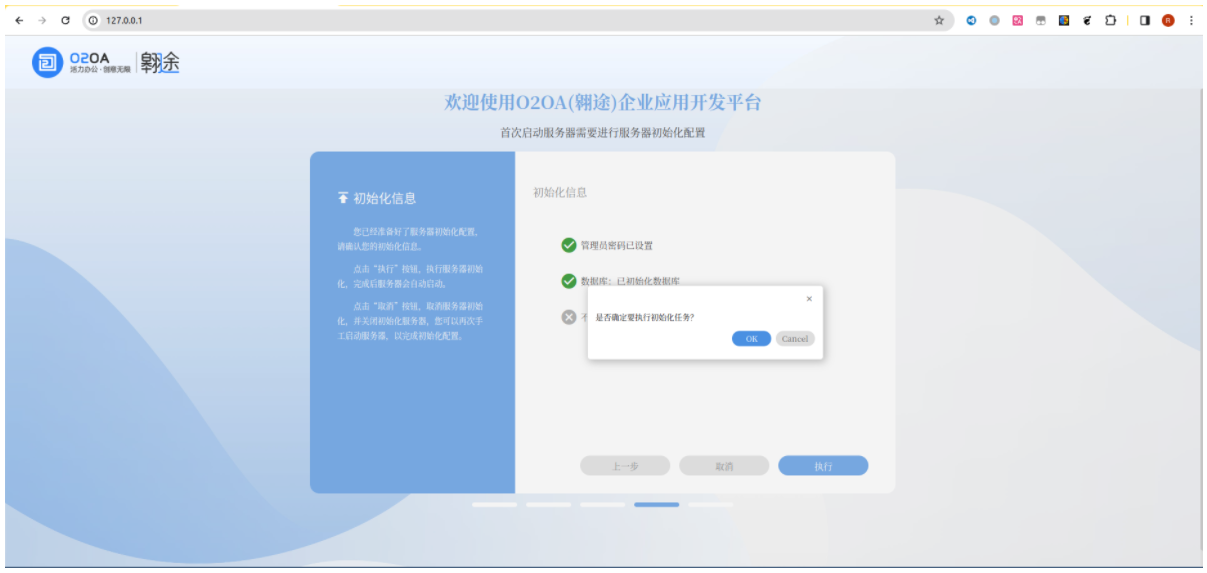The height and width of the screenshot is (573, 1207).
Task: Click the text 管理员密码已设置
Action: 617,245
